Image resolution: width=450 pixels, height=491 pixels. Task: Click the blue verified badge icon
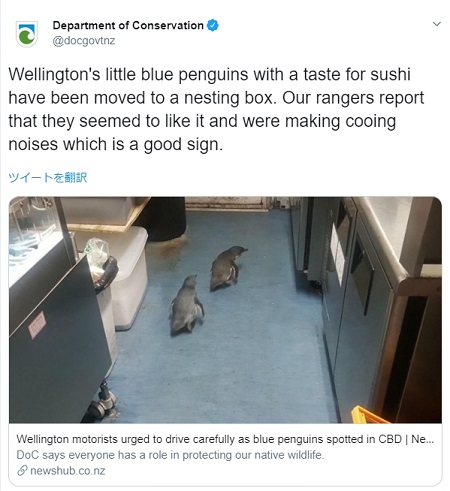click(x=213, y=25)
